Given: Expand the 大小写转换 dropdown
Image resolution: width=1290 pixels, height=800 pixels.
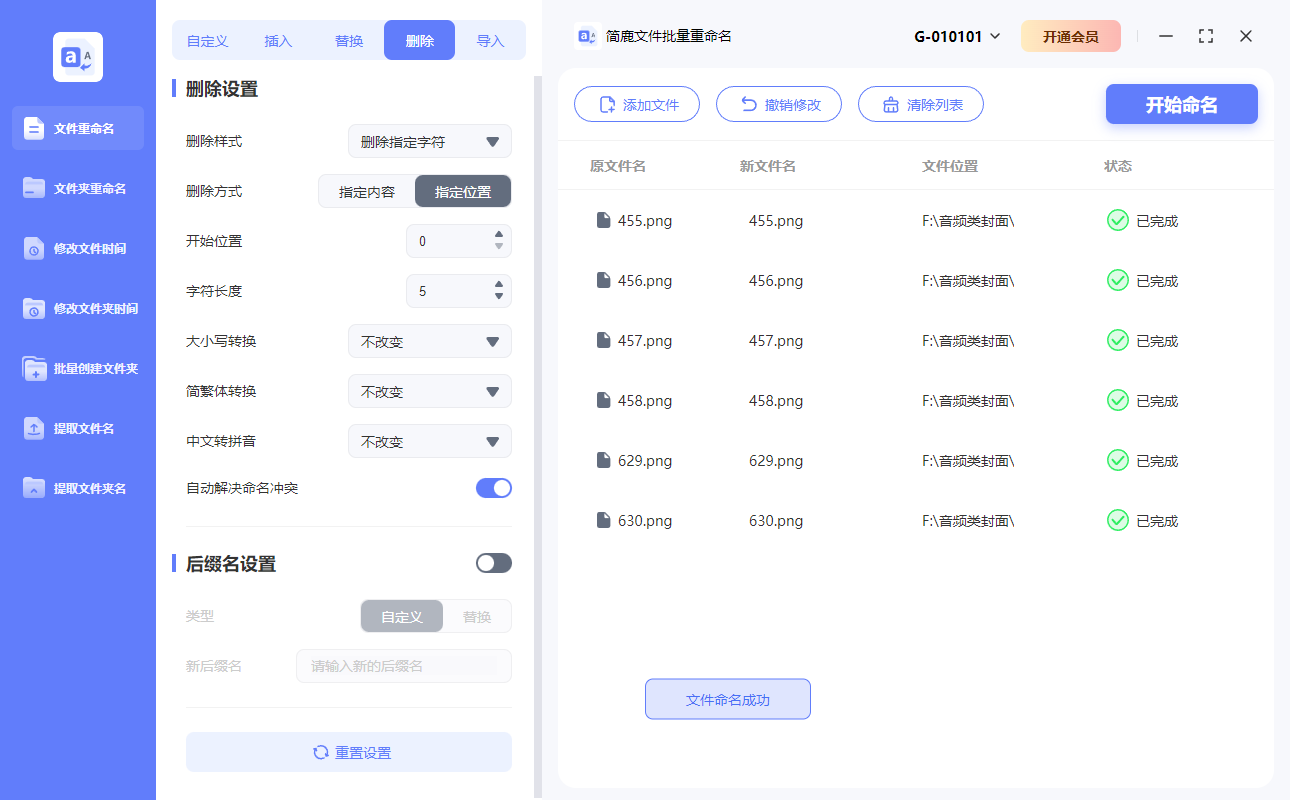Looking at the screenshot, I should [x=430, y=341].
